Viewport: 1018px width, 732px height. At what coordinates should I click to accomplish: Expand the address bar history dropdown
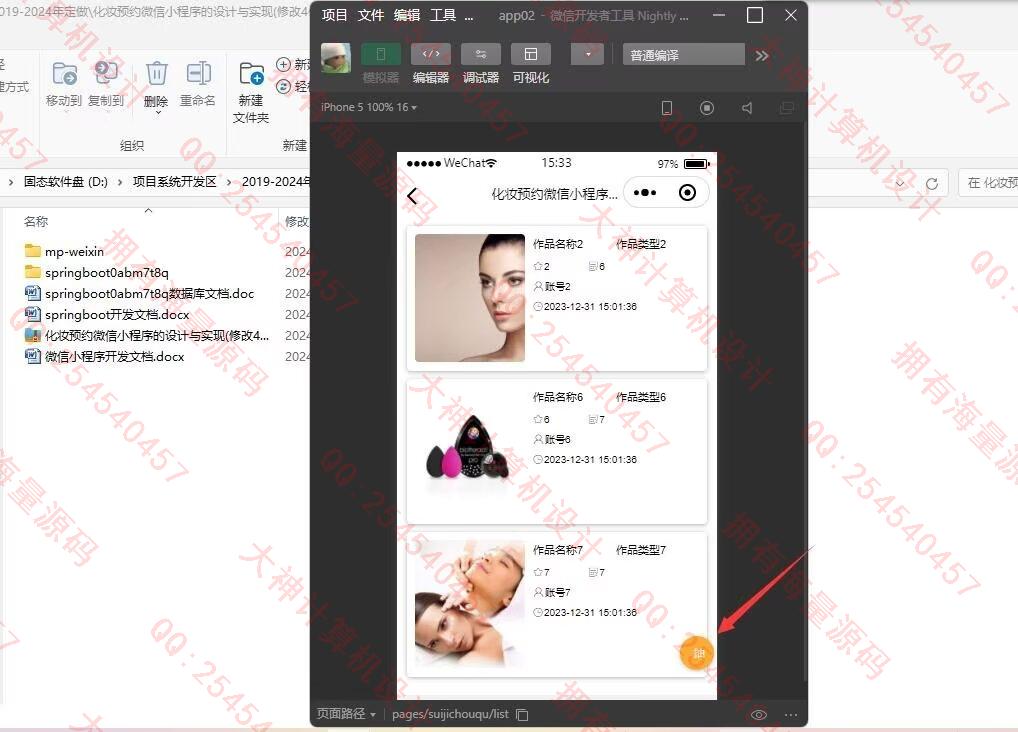pyautogui.click(x=900, y=184)
